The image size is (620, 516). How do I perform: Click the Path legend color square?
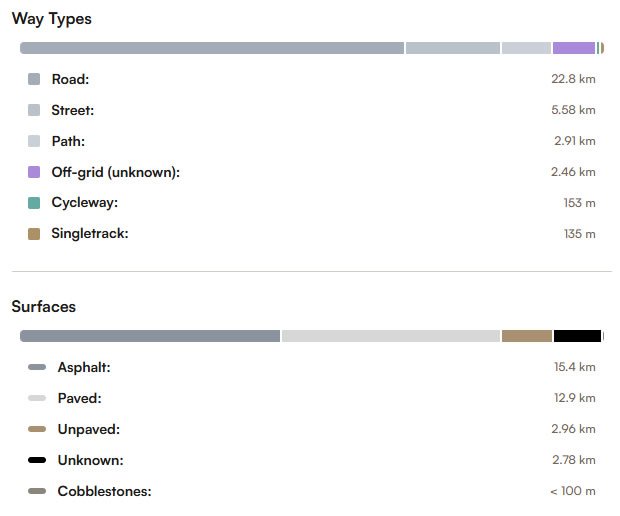34,141
